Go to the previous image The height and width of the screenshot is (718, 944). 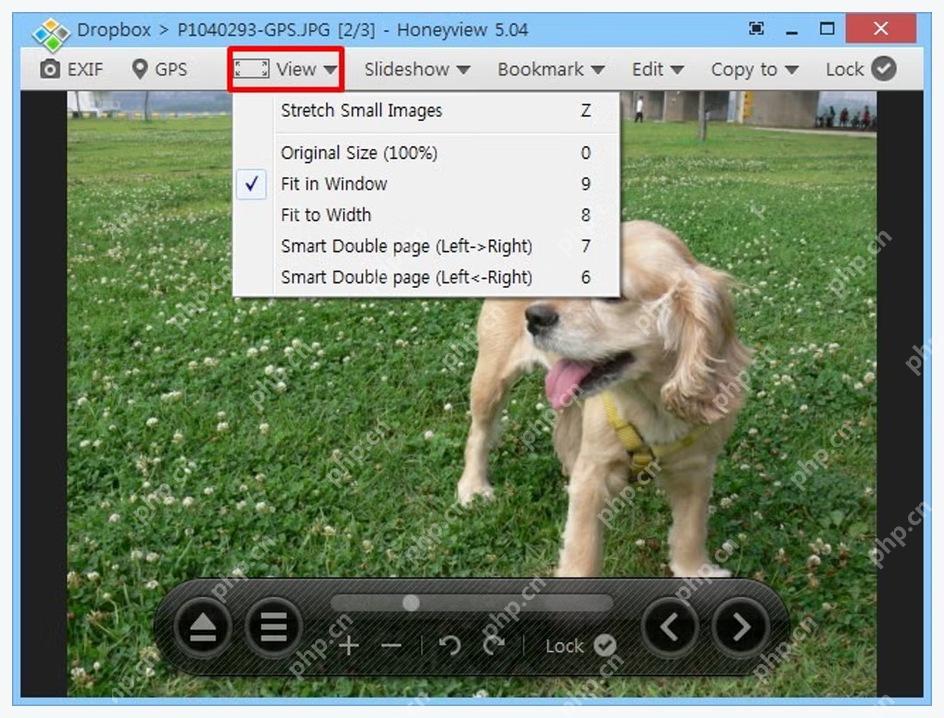coord(670,627)
